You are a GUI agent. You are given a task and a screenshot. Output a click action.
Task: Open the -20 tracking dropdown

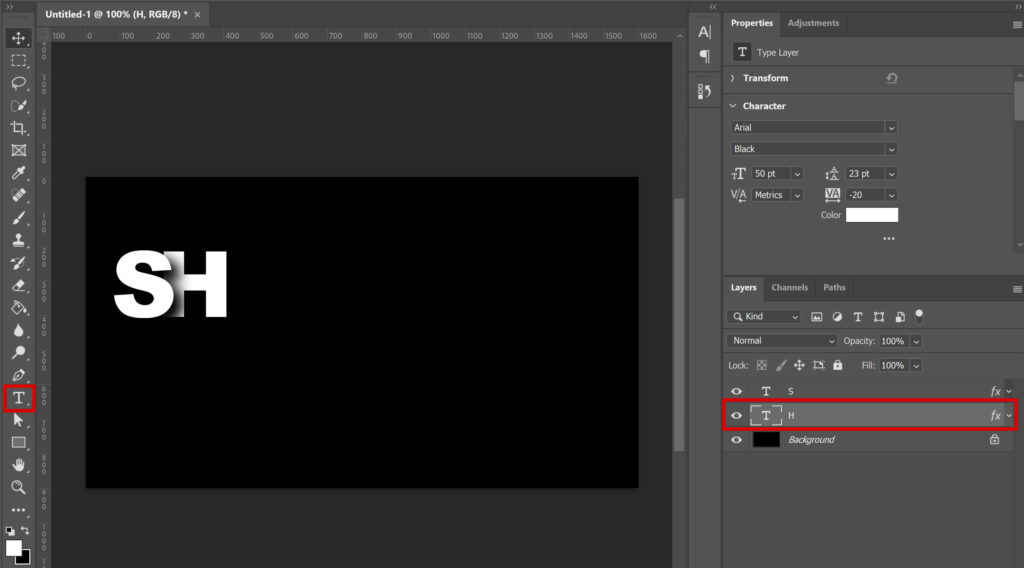[891, 195]
